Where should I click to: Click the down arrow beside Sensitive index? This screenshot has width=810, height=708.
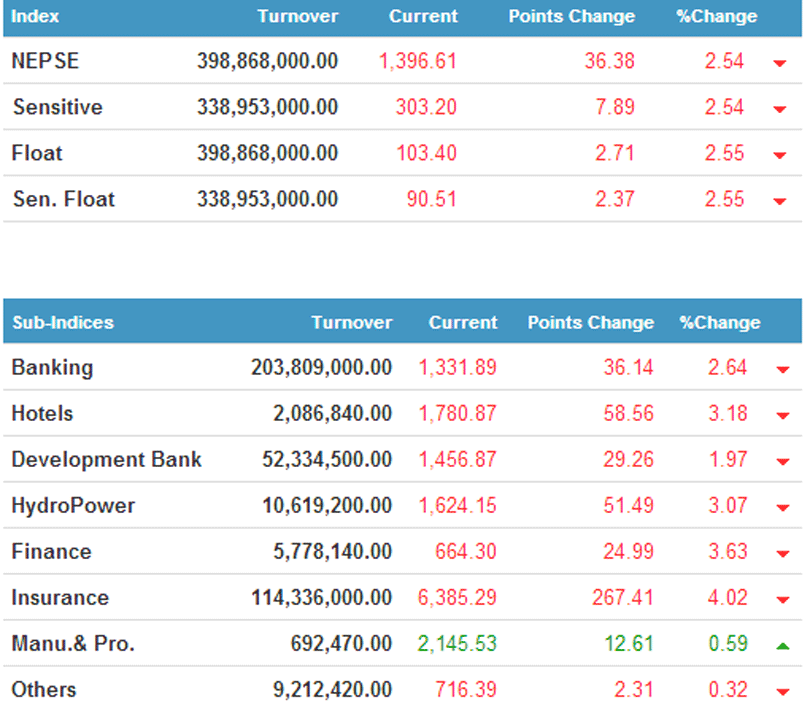pyautogui.click(x=779, y=110)
